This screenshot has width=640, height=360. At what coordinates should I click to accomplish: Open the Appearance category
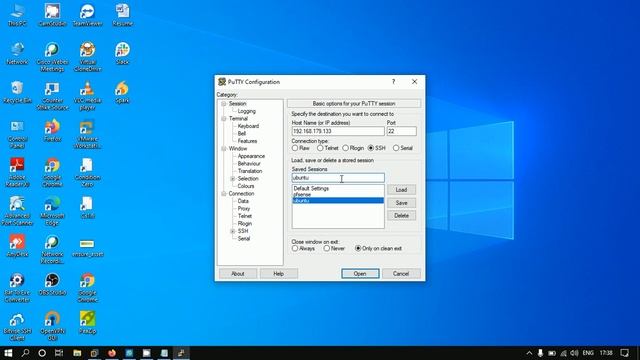(x=251, y=156)
